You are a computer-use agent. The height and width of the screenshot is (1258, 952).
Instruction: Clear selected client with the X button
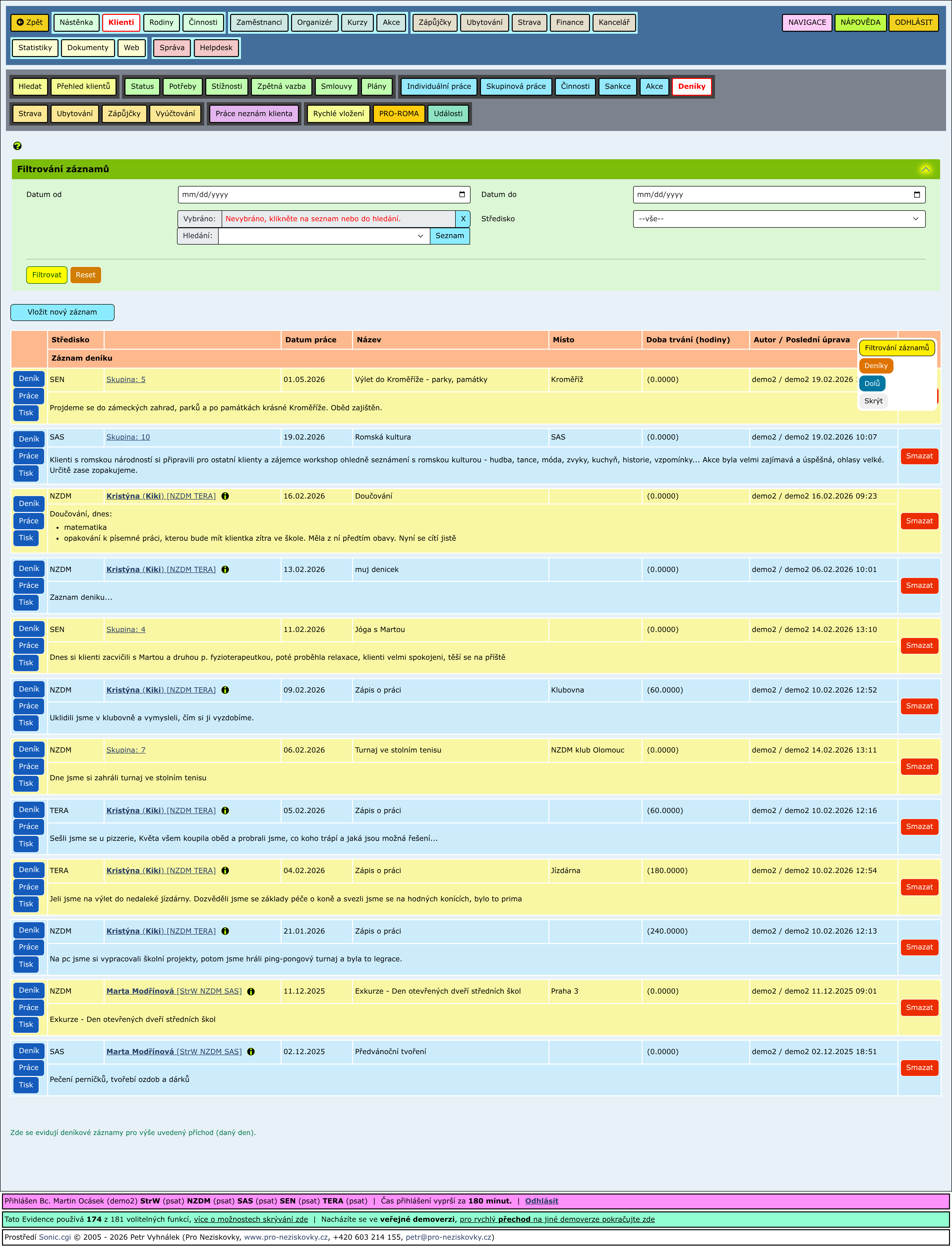tap(463, 219)
